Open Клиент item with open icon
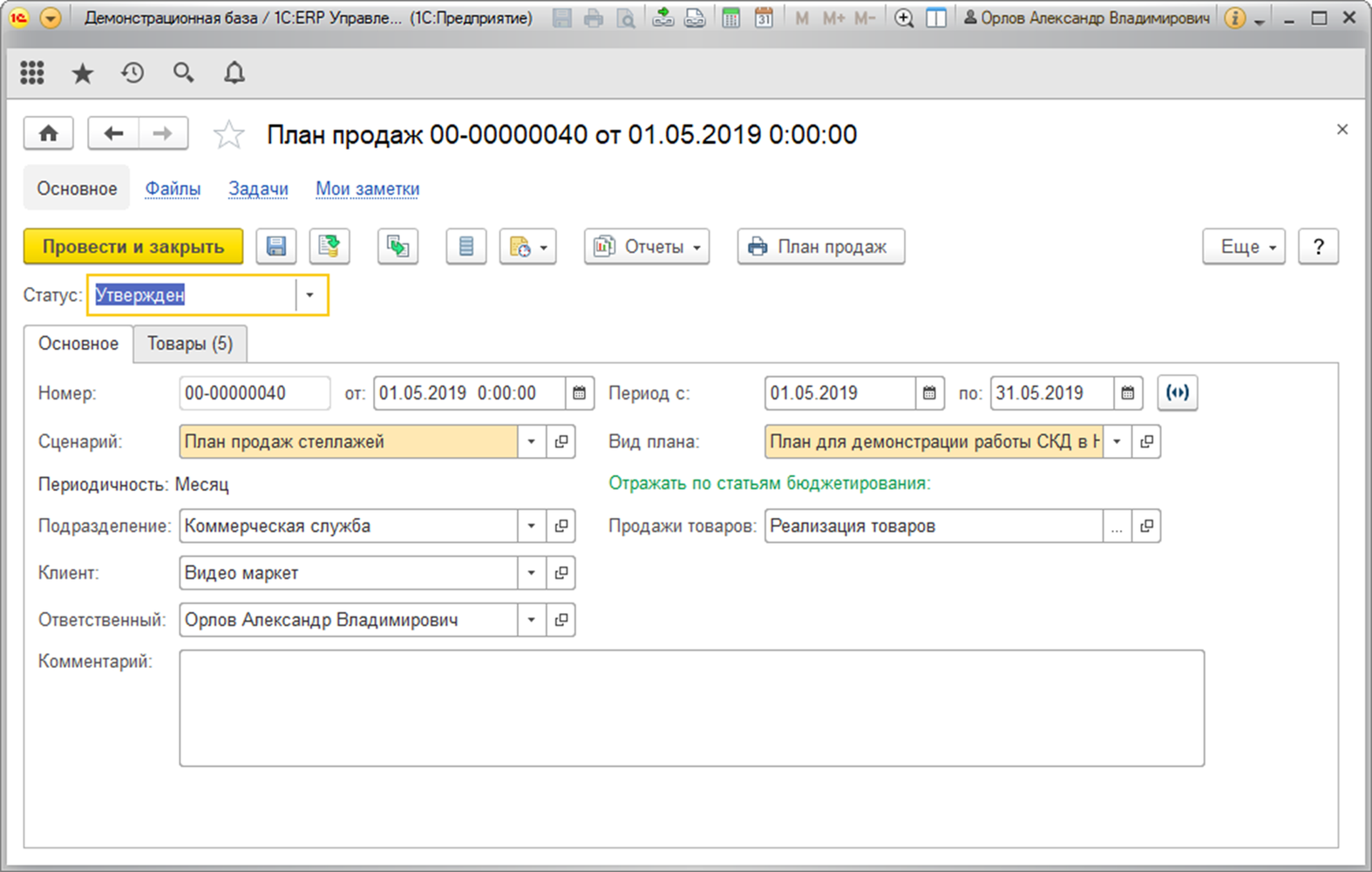The height and width of the screenshot is (872, 1372). coord(561,573)
